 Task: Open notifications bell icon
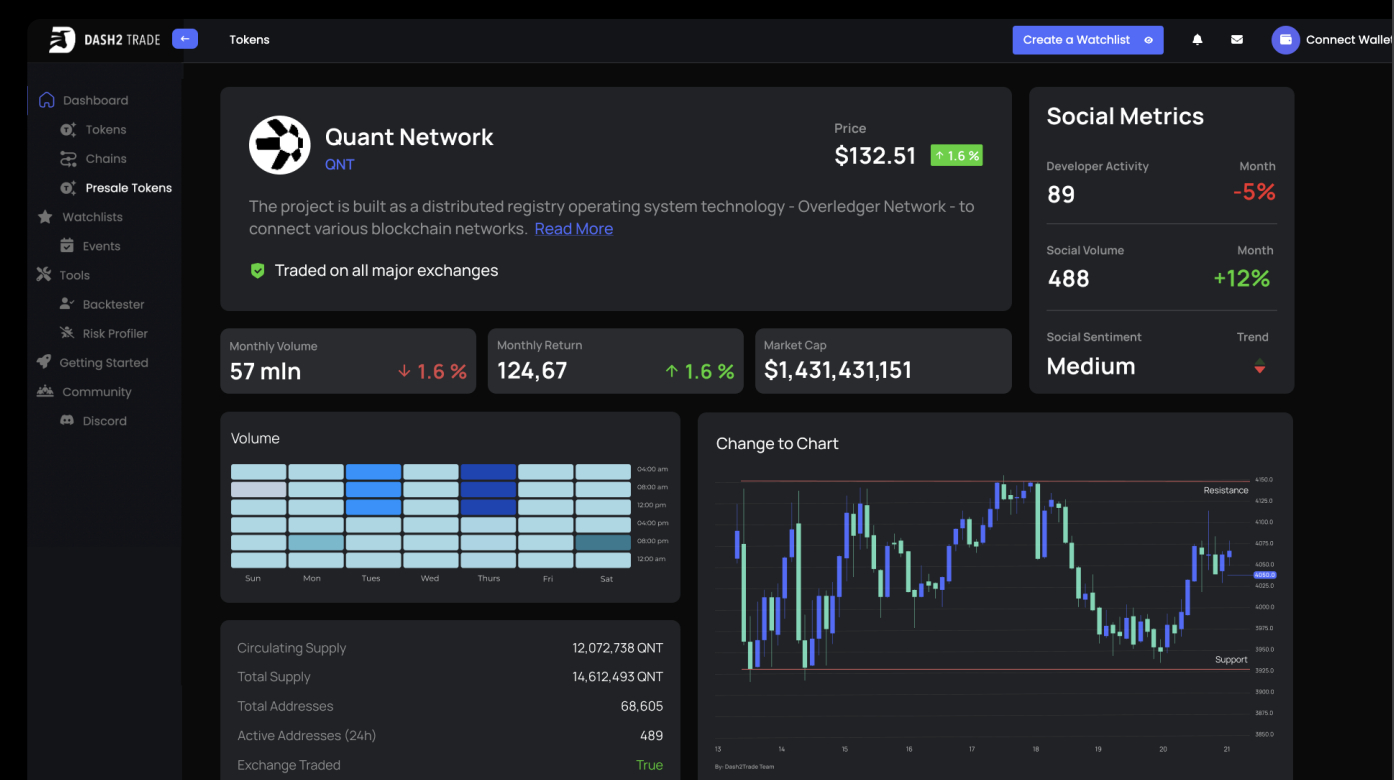pyautogui.click(x=1197, y=40)
